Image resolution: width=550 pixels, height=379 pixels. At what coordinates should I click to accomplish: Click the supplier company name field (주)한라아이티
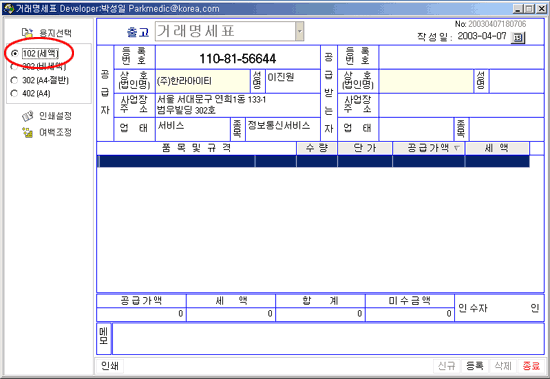[203, 81]
